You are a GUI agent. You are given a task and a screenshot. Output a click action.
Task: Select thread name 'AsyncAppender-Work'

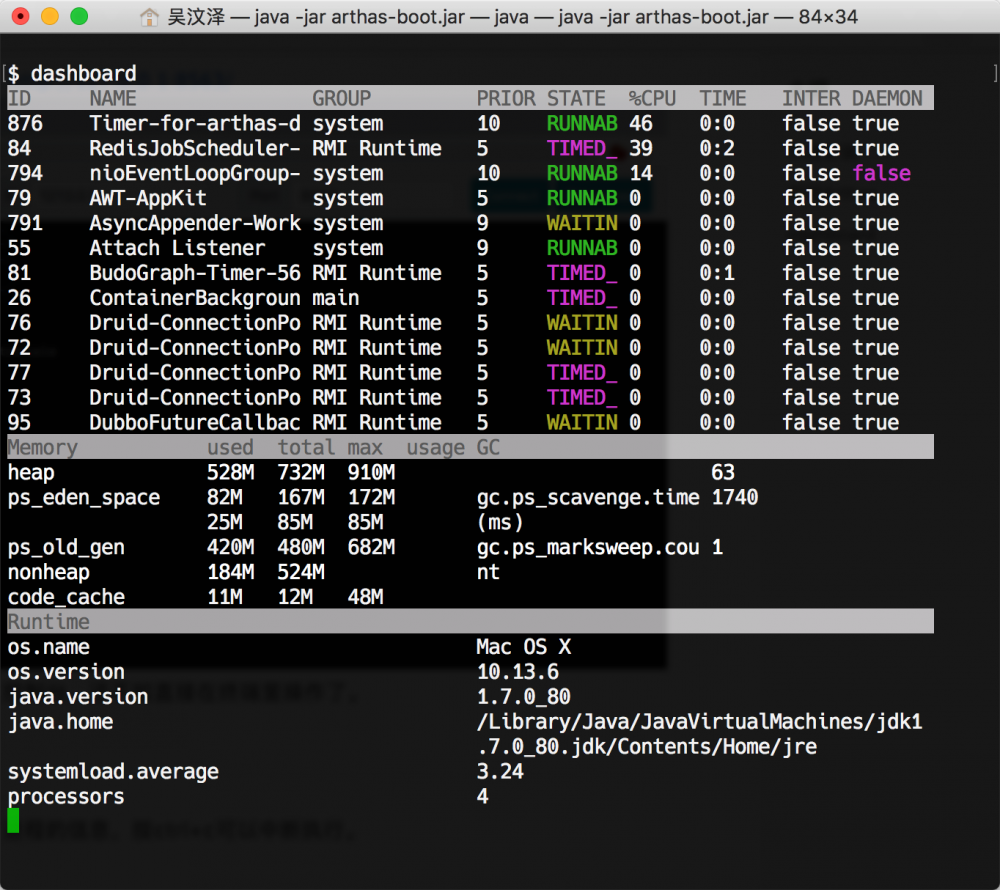195,222
